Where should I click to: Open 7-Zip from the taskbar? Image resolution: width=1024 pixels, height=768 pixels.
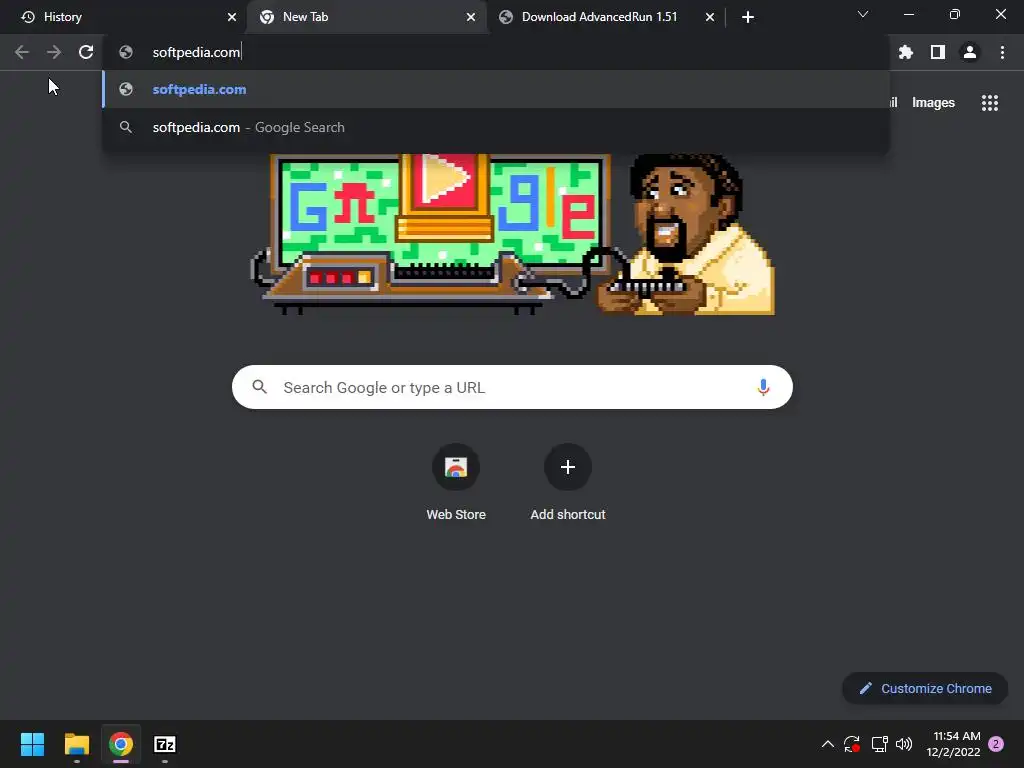coord(165,744)
